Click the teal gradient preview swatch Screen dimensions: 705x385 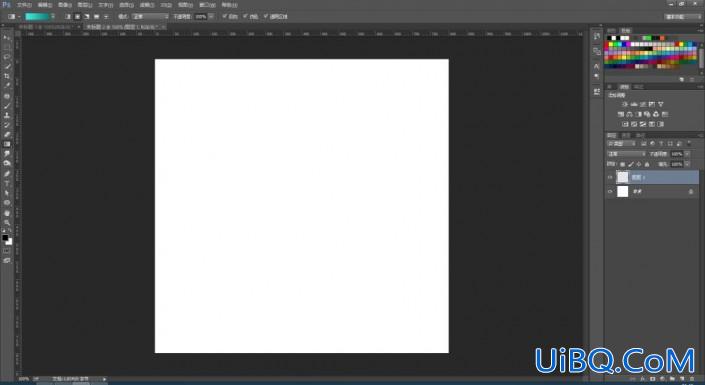tap(37, 17)
